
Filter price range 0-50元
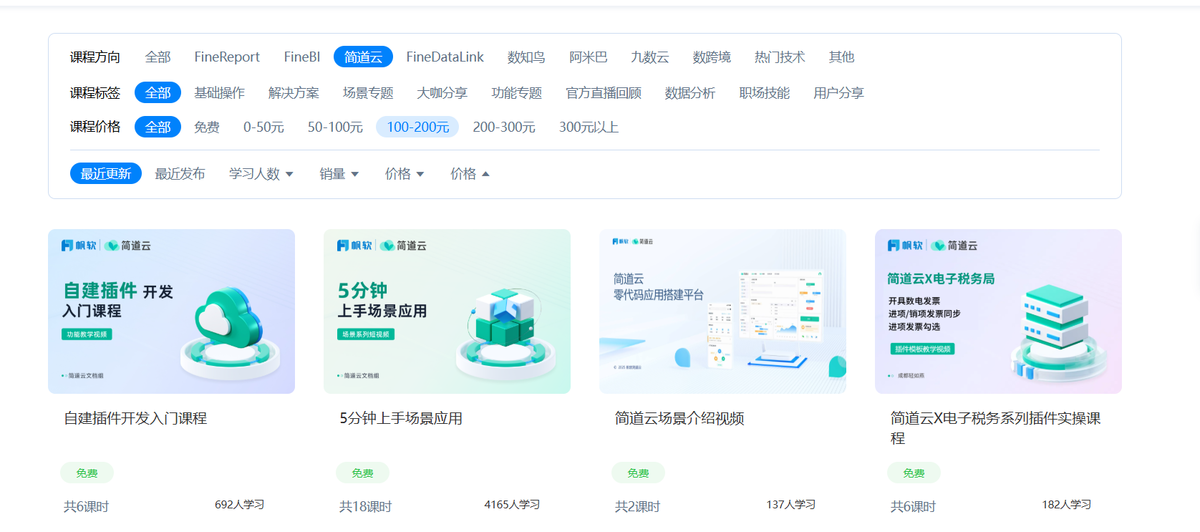coord(264,127)
